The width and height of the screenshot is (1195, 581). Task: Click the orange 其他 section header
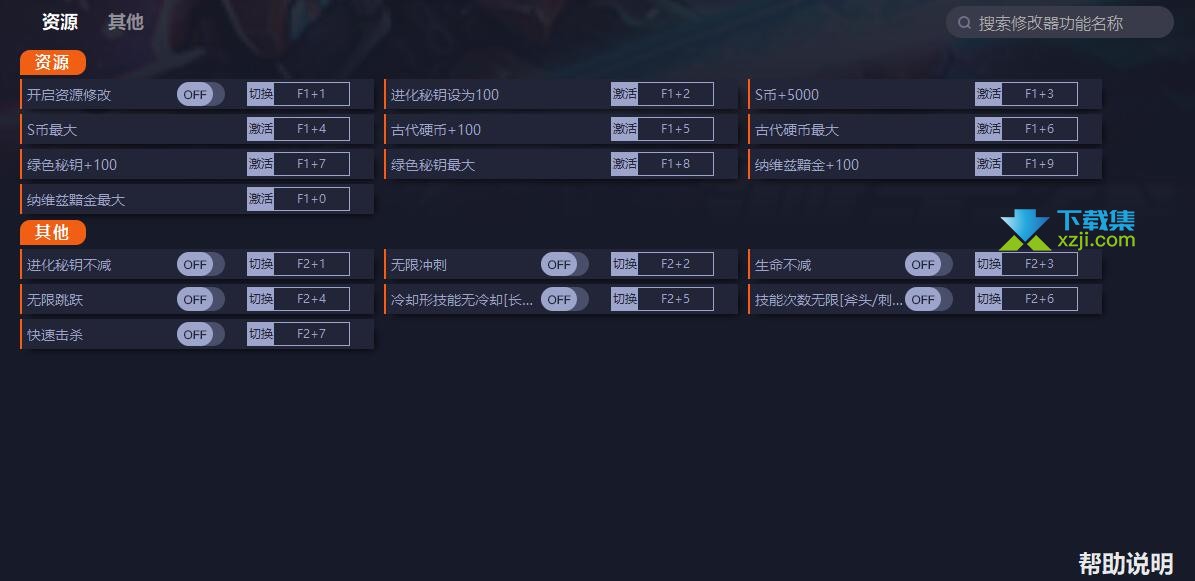click(x=53, y=233)
